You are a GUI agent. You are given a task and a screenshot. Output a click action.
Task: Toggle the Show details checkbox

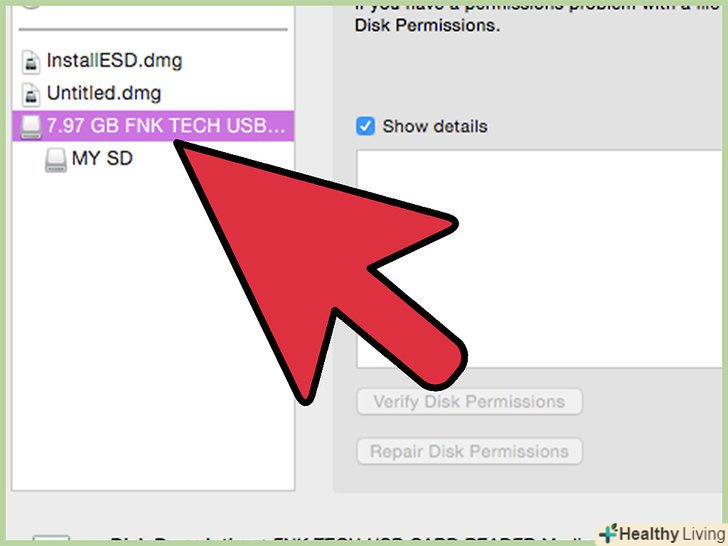tap(365, 126)
